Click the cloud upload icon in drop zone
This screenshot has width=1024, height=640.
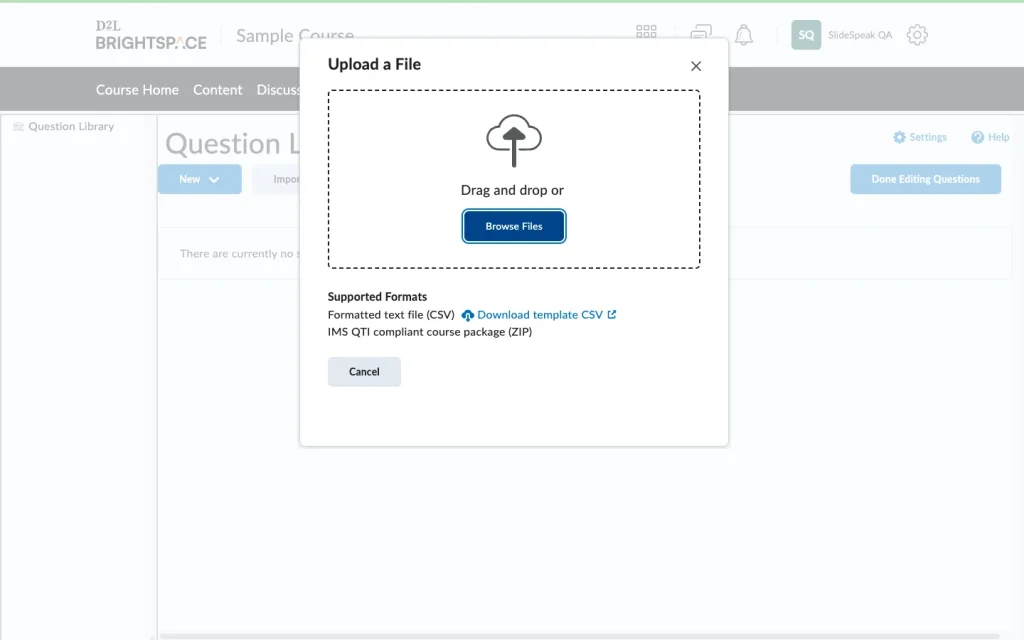click(x=513, y=140)
